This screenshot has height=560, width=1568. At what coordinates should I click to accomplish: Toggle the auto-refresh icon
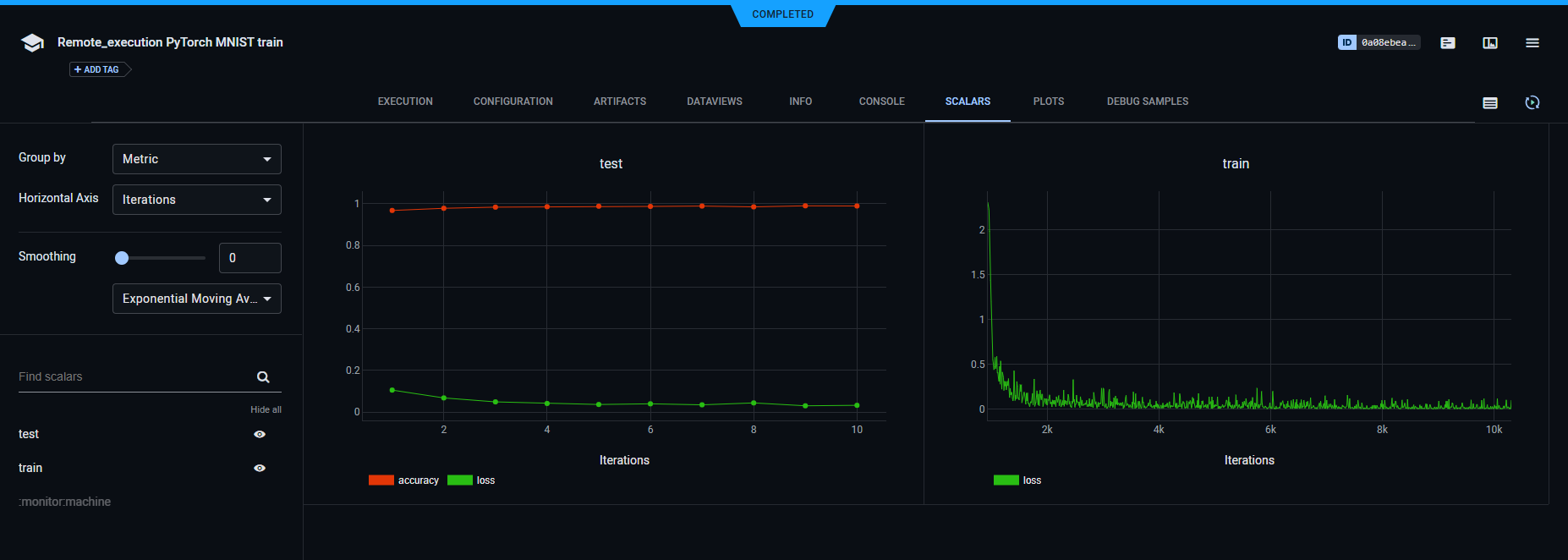point(1532,102)
